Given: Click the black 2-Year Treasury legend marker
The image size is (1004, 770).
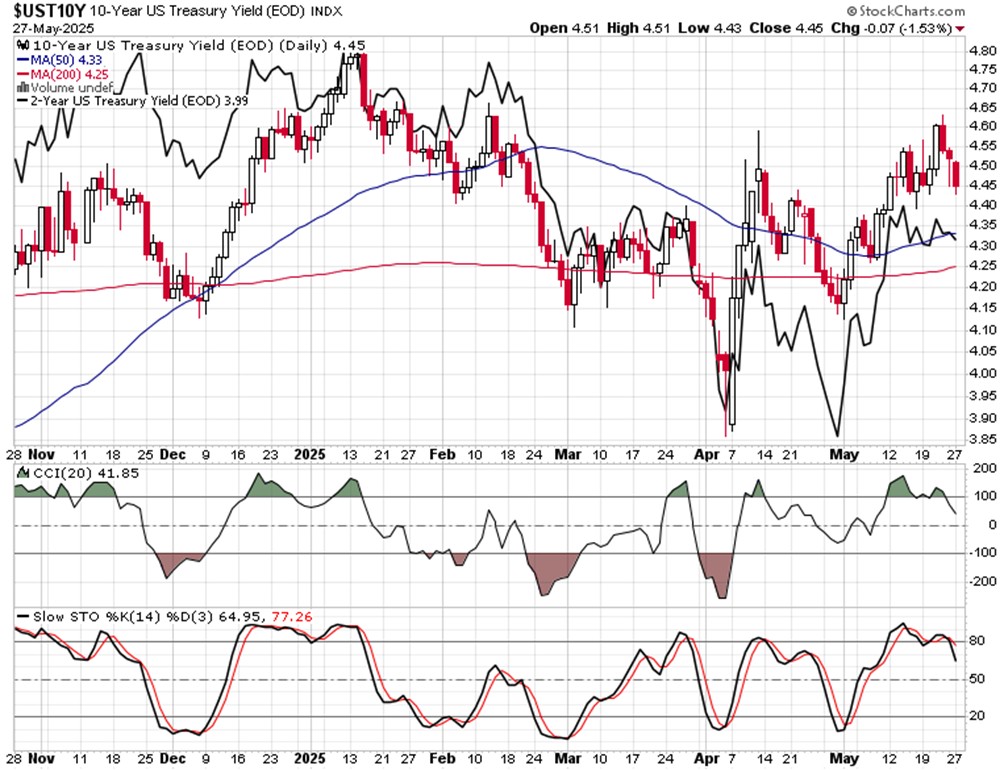Looking at the screenshot, I should 20,100.
